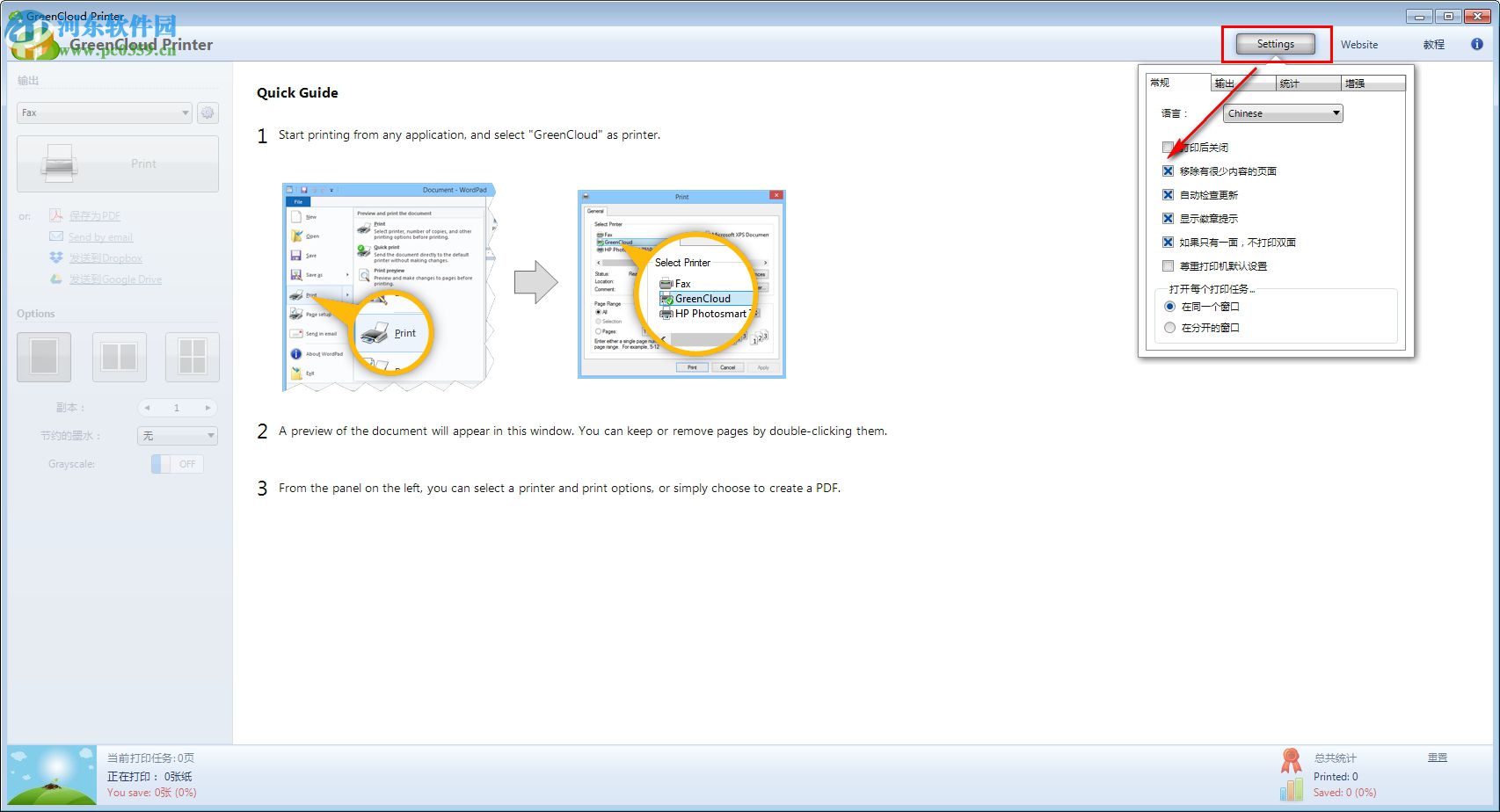Switch to 常规 tab
The height and width of the screenshot is (812, 1500).
tap(1178, 83)
